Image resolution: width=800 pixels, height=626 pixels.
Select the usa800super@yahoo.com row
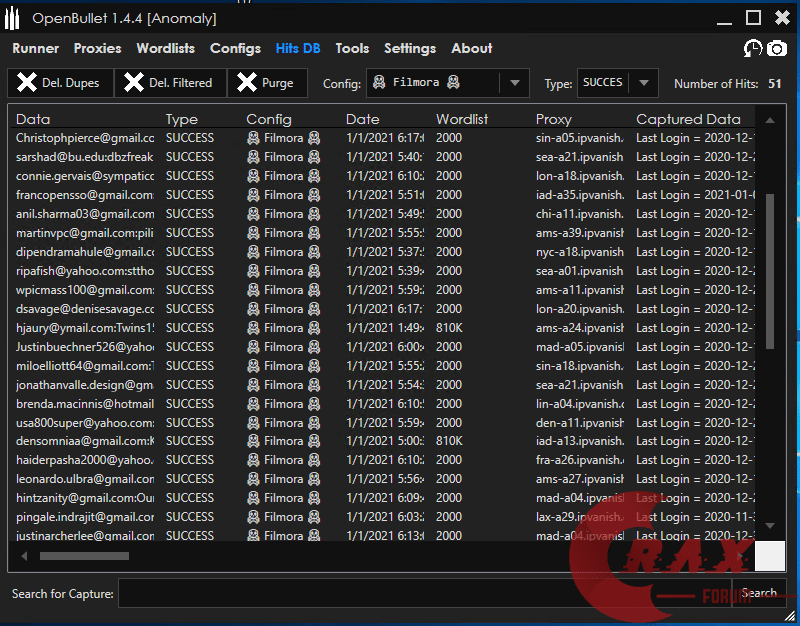[x=383, y=422]
